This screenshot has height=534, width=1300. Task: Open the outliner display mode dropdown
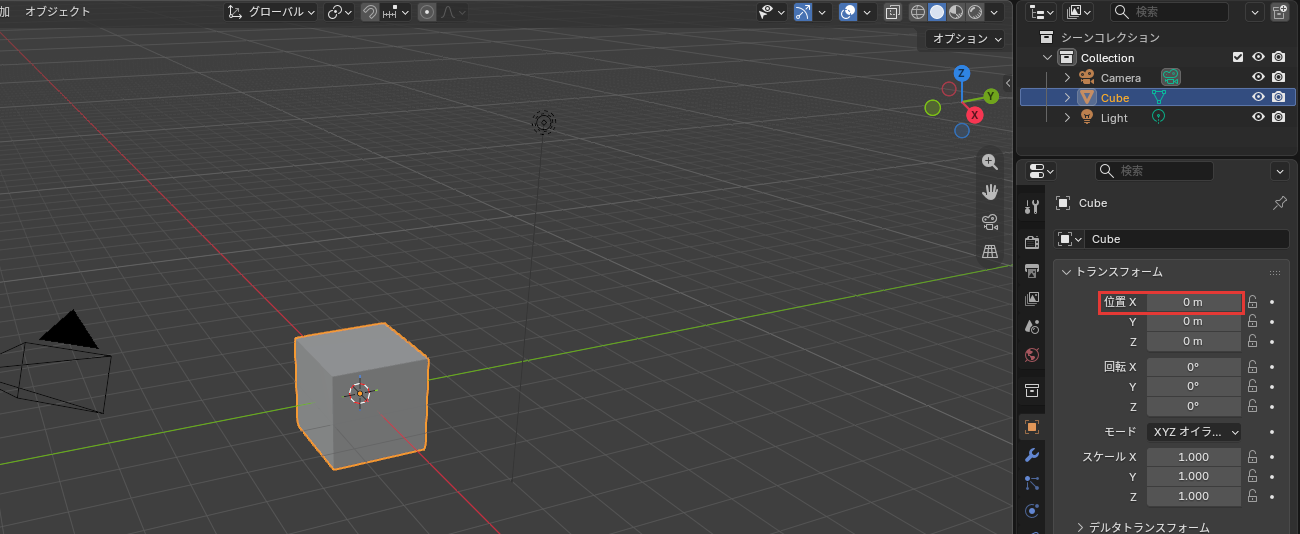[1080, 12]
